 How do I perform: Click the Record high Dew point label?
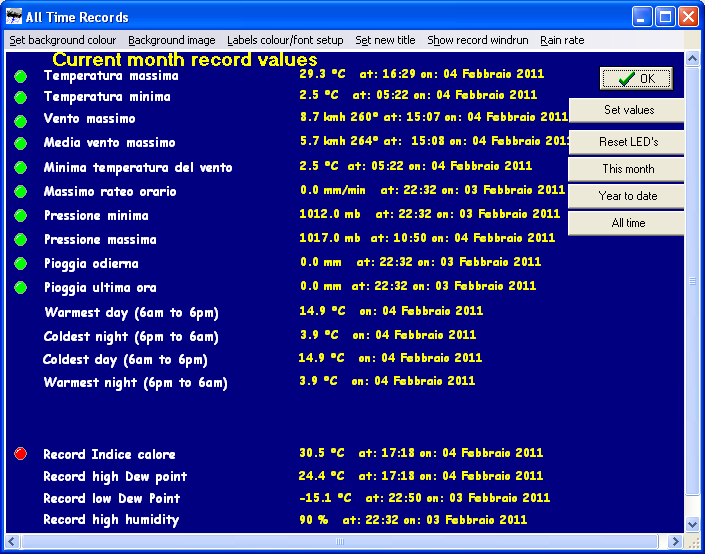pos(115,477)
